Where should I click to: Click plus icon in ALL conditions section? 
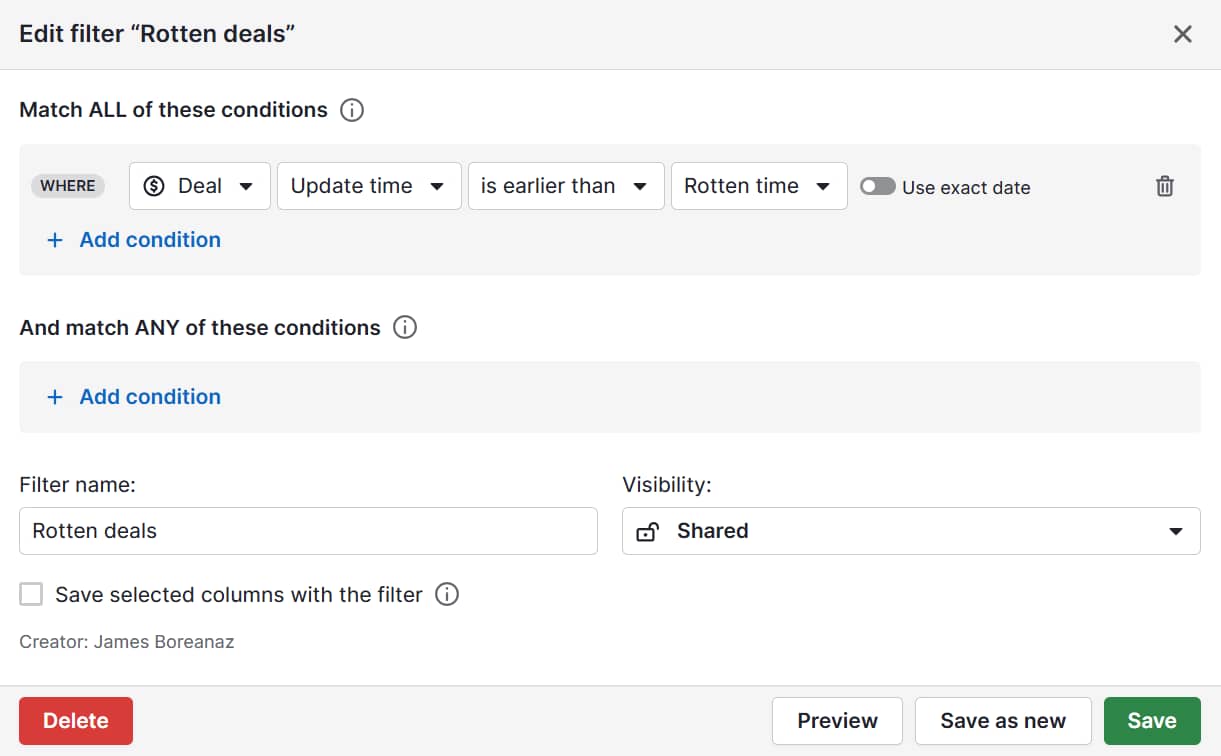pos(55,240)
